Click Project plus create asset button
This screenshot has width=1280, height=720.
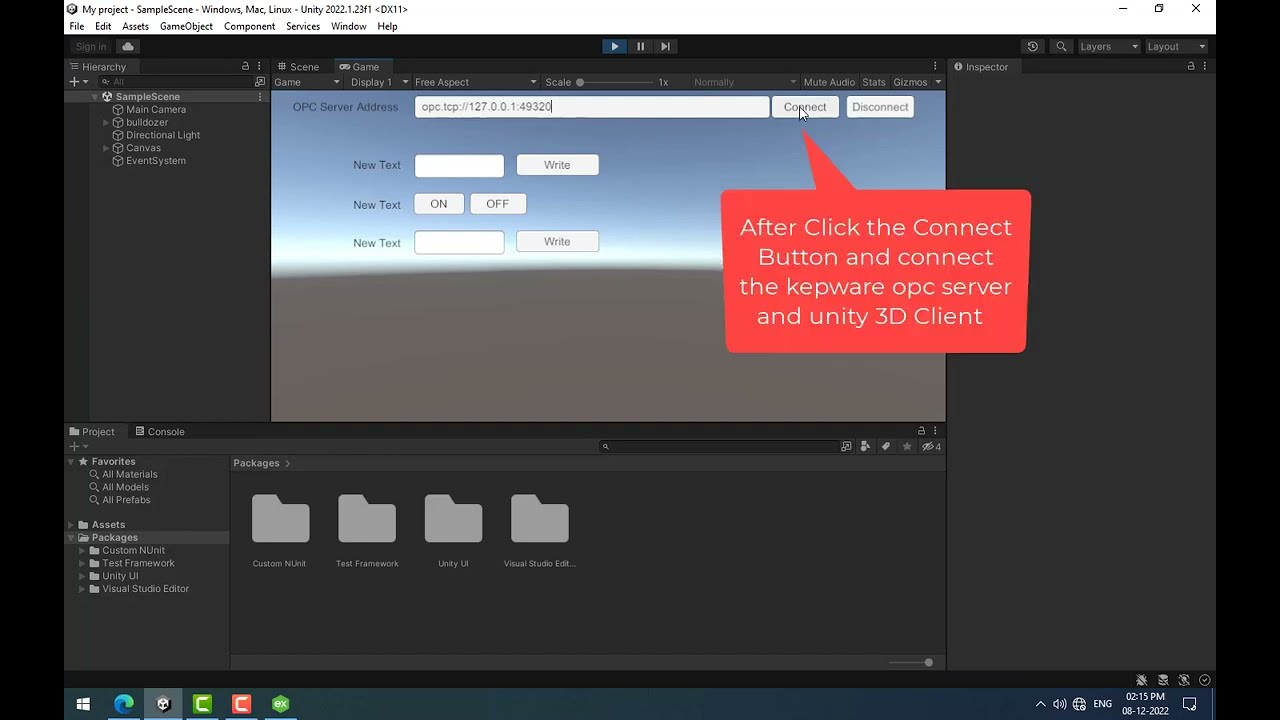tap(73, 447)
